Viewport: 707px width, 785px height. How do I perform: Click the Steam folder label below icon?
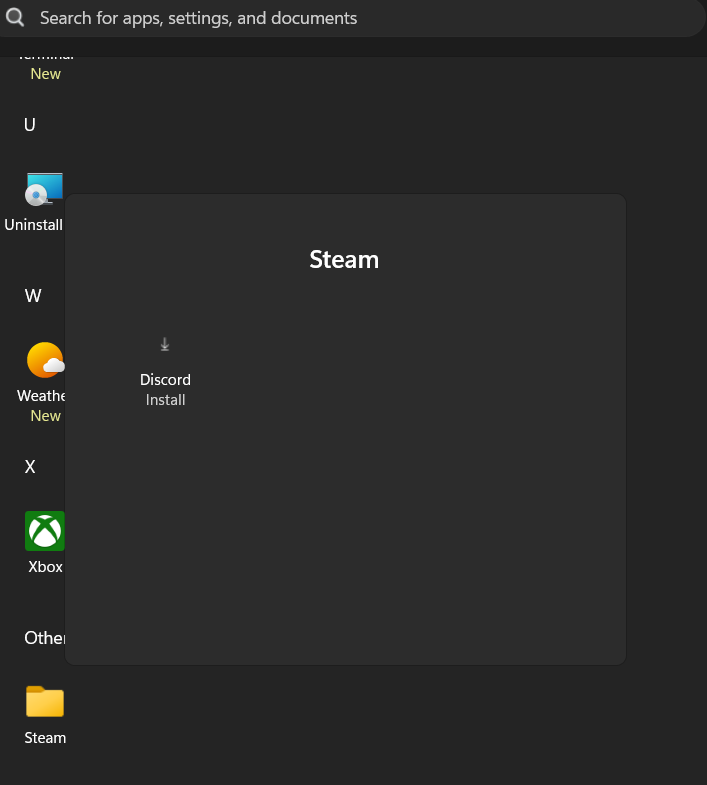point(45,738)
